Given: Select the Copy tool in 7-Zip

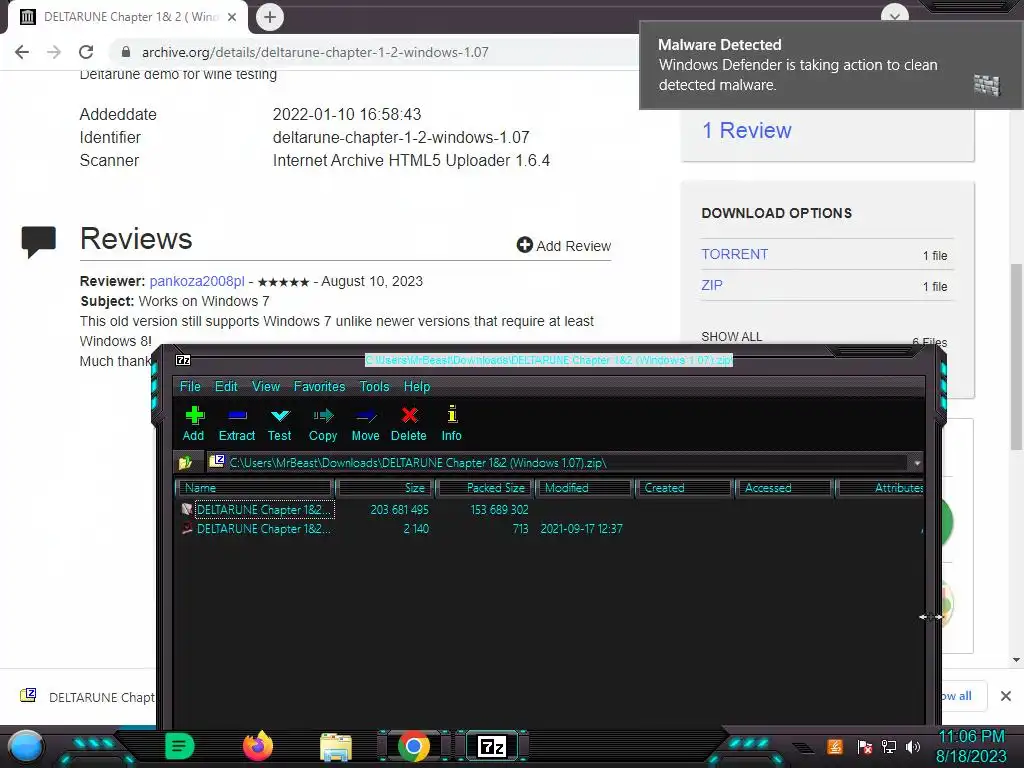Looking at the screenshot, I should [x=323, y=423].
